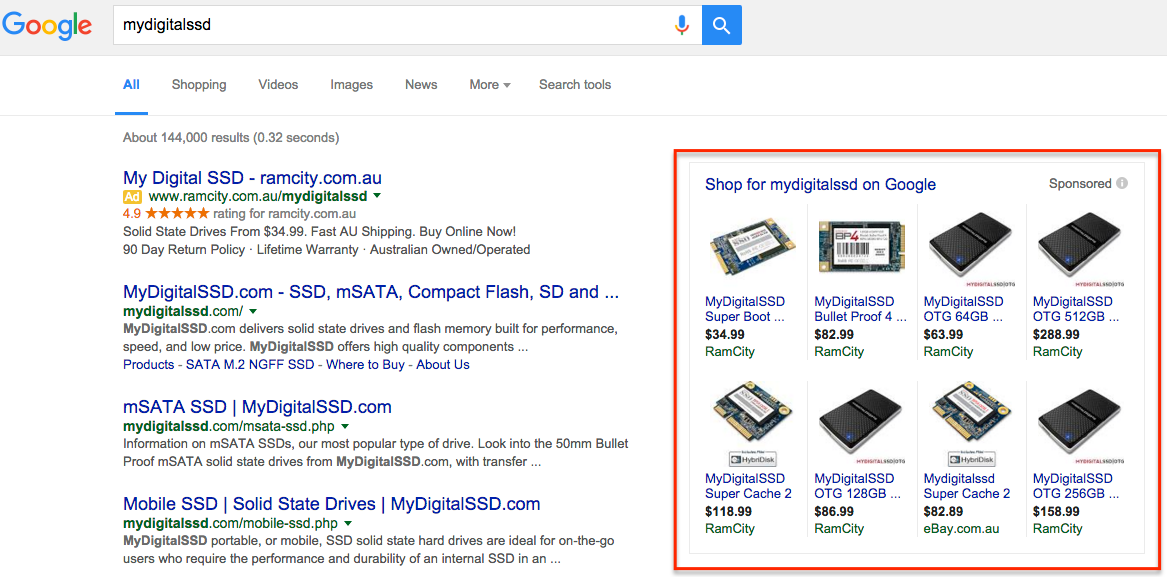Open MyDigitalSSD.com - SSD, mSATA result
1167x577 pixels.
(371, 292)
